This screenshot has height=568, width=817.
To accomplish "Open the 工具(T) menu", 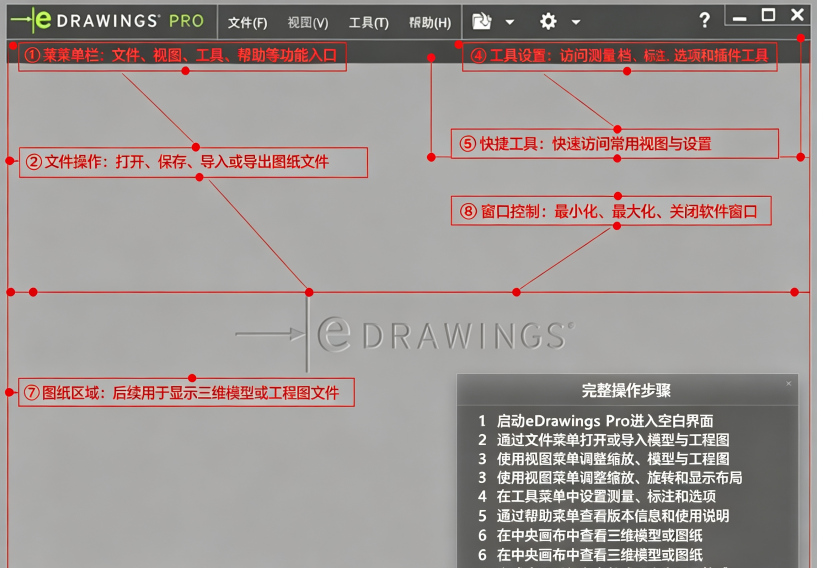I will 368,22.
